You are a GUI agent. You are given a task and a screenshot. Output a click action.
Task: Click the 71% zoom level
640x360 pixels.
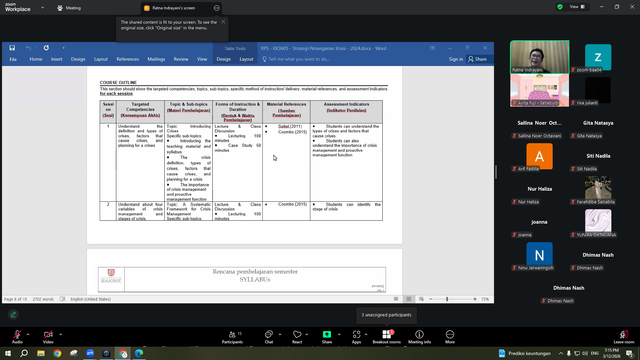coord(485,299)
